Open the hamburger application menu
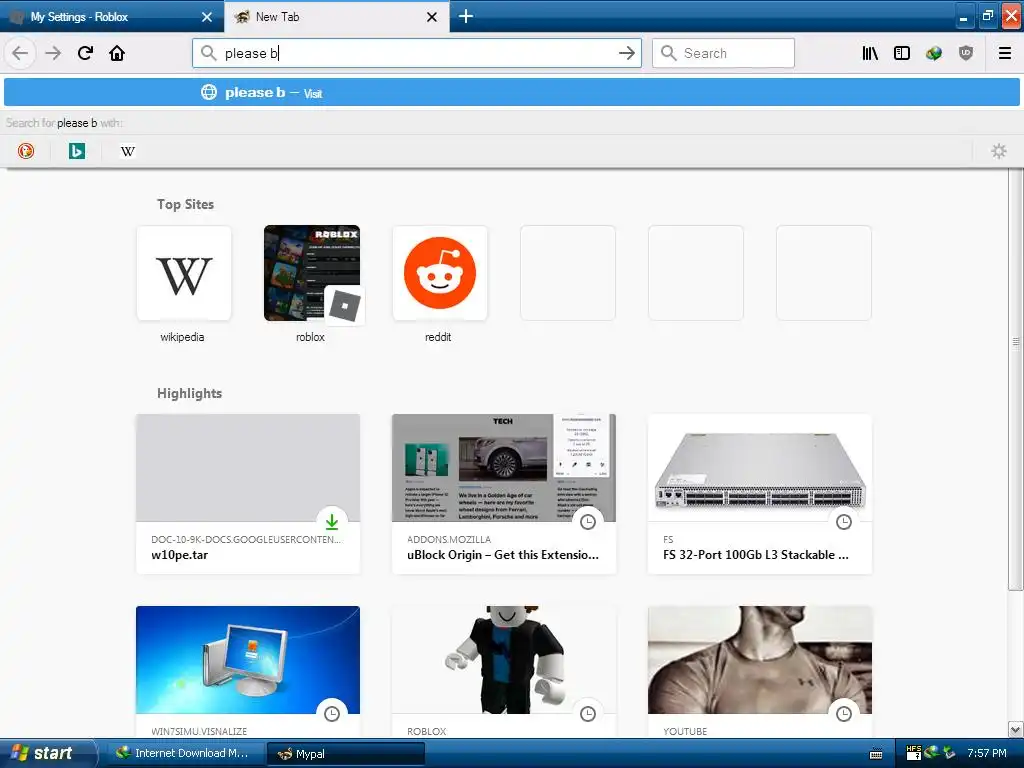1024x768 pixels. click(1005, 53)
